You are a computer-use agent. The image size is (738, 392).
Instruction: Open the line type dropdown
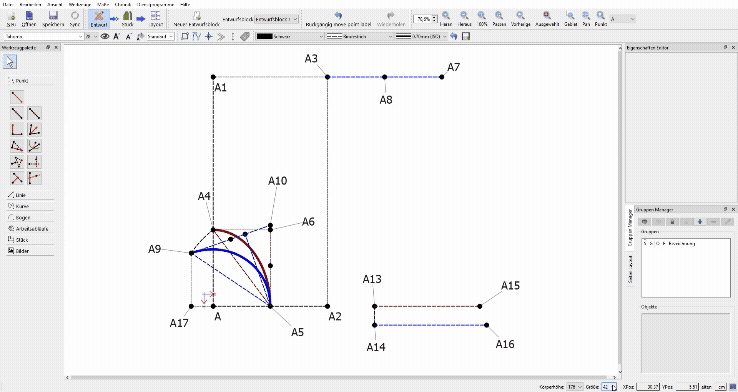click(360, 36)
